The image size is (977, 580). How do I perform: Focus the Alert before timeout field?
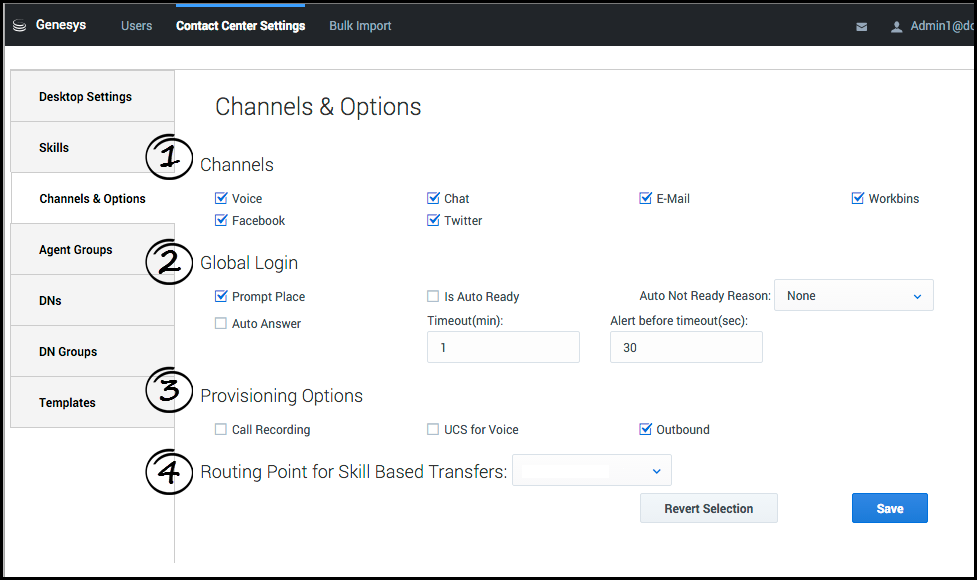[x=686, y=348]
